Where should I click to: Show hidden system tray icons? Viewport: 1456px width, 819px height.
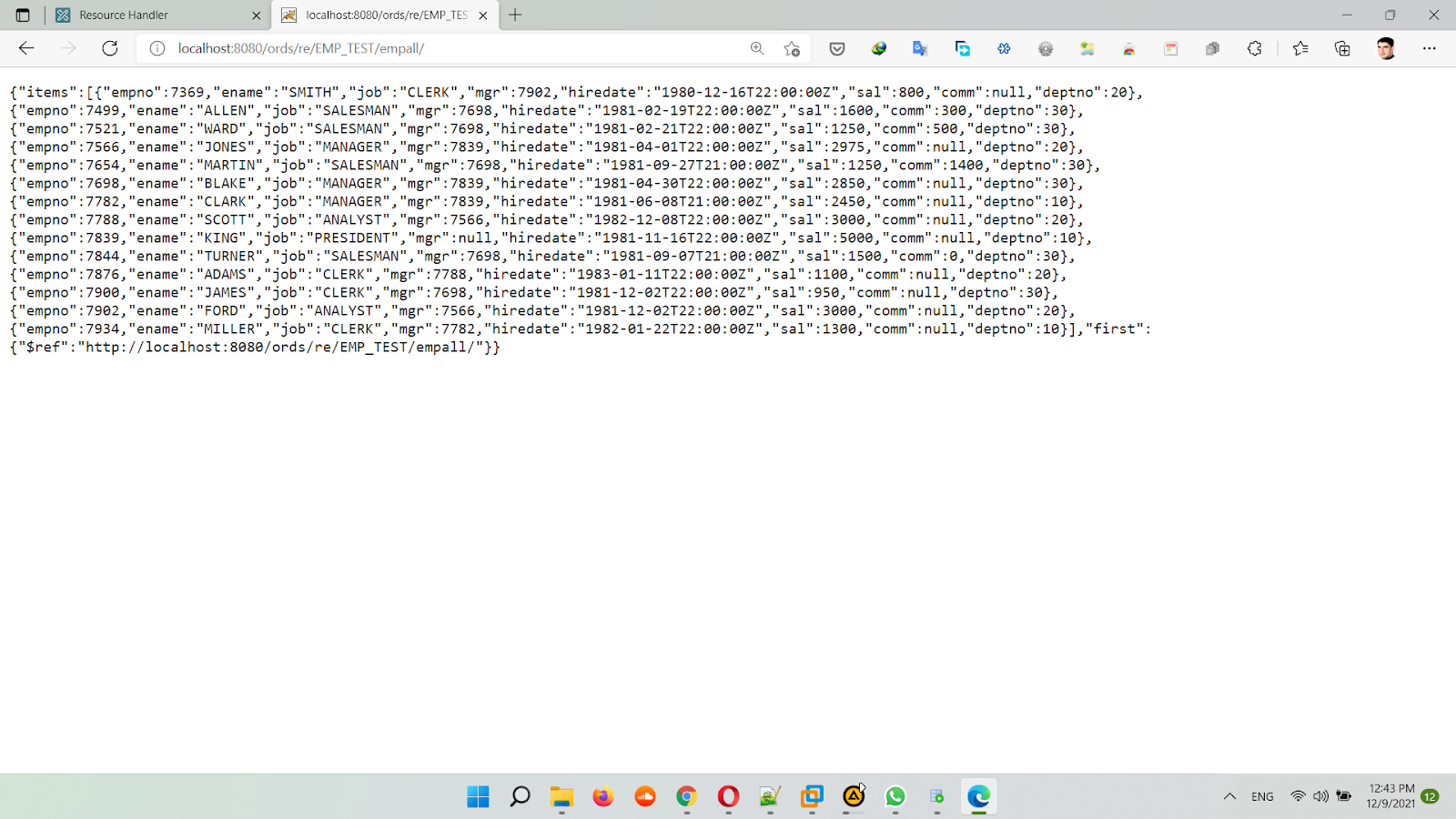click(x=1229, y=796)
